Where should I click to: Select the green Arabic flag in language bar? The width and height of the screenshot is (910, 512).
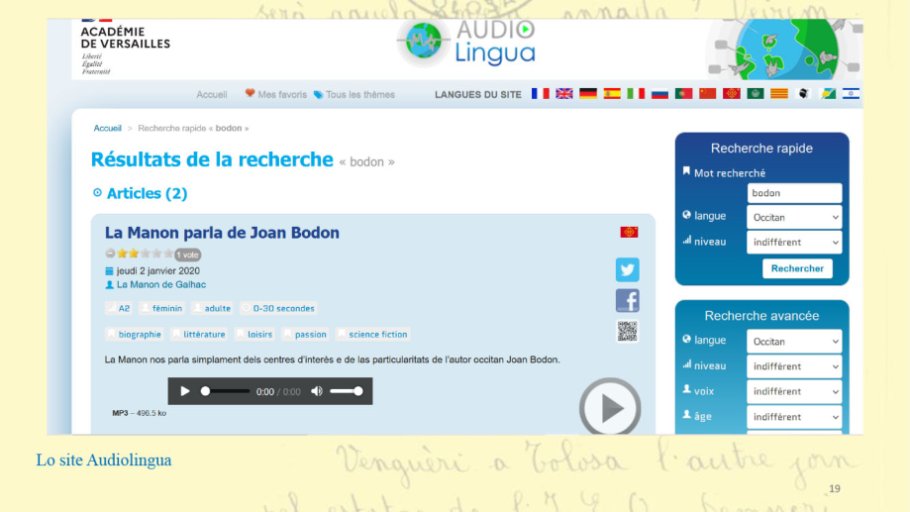(x=755, y=93)
